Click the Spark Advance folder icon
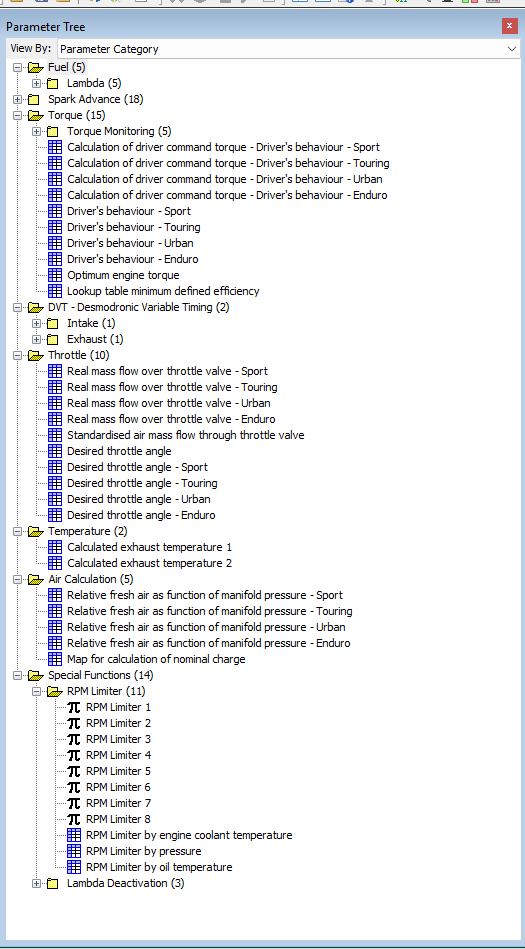Image resolution: width=525 pixels, height=949 pixels. point(34,99)
